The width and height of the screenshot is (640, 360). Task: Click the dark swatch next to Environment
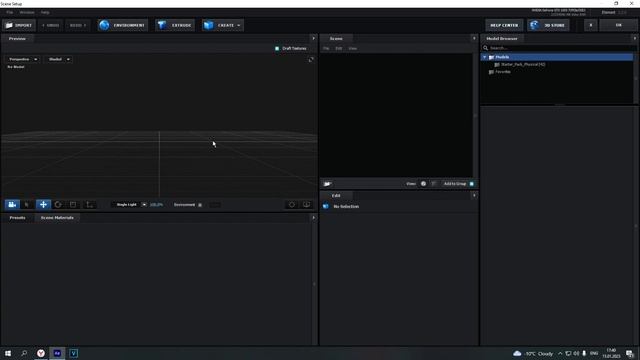215,204
